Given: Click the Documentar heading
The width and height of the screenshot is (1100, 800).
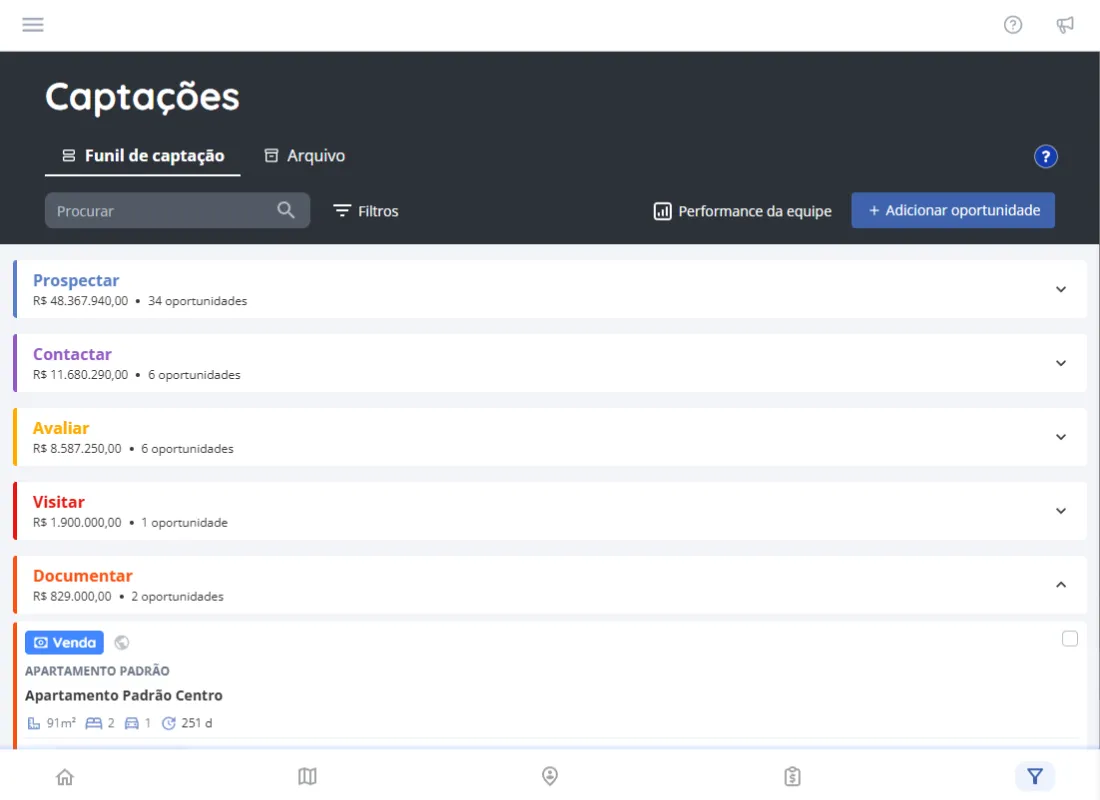Looking at the screenshot, I should [83, 575].
